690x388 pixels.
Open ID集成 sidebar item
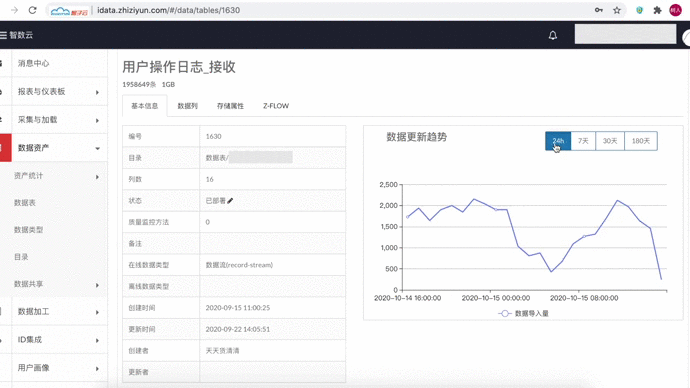[x=30, y=340]
